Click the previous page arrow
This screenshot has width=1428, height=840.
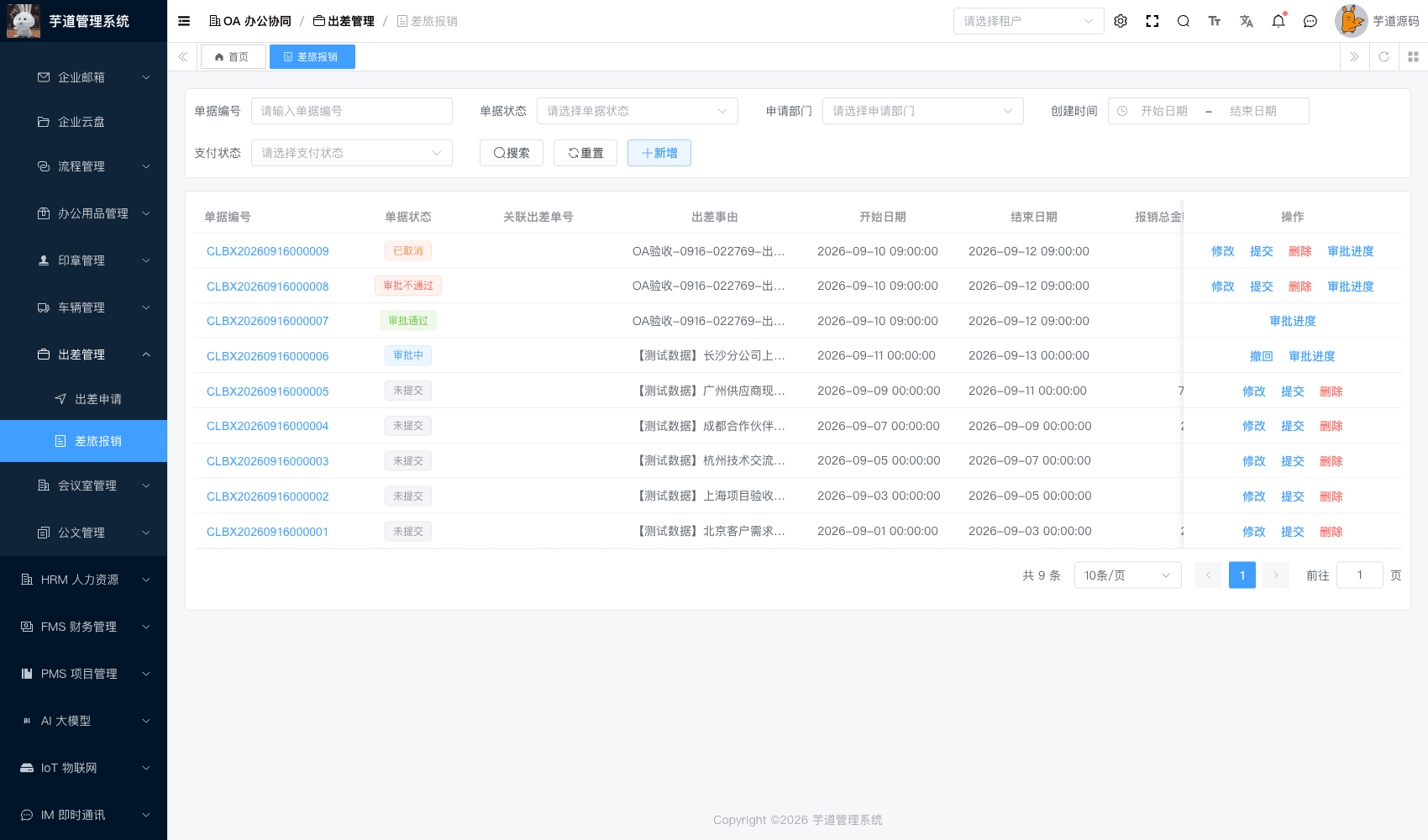click(x=1208, y=575)
